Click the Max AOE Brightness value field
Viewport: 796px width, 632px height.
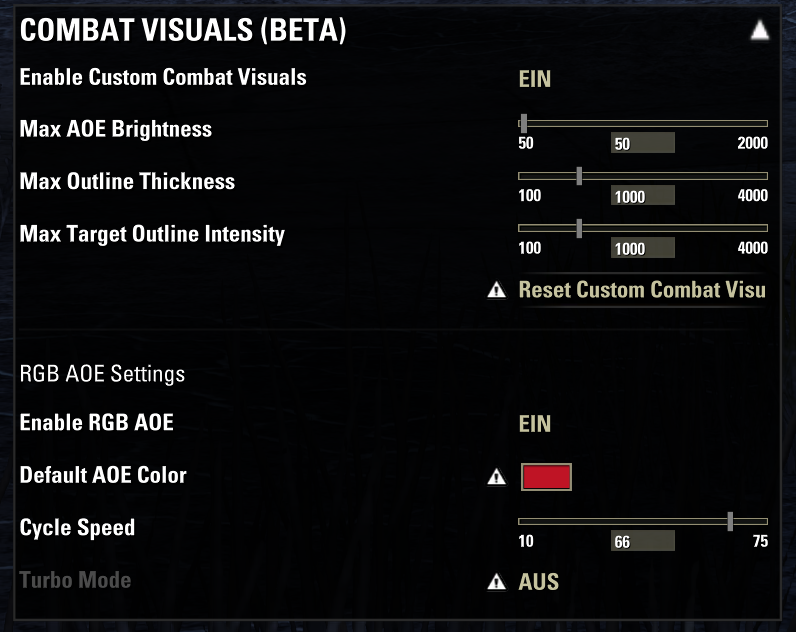(642, 143)
